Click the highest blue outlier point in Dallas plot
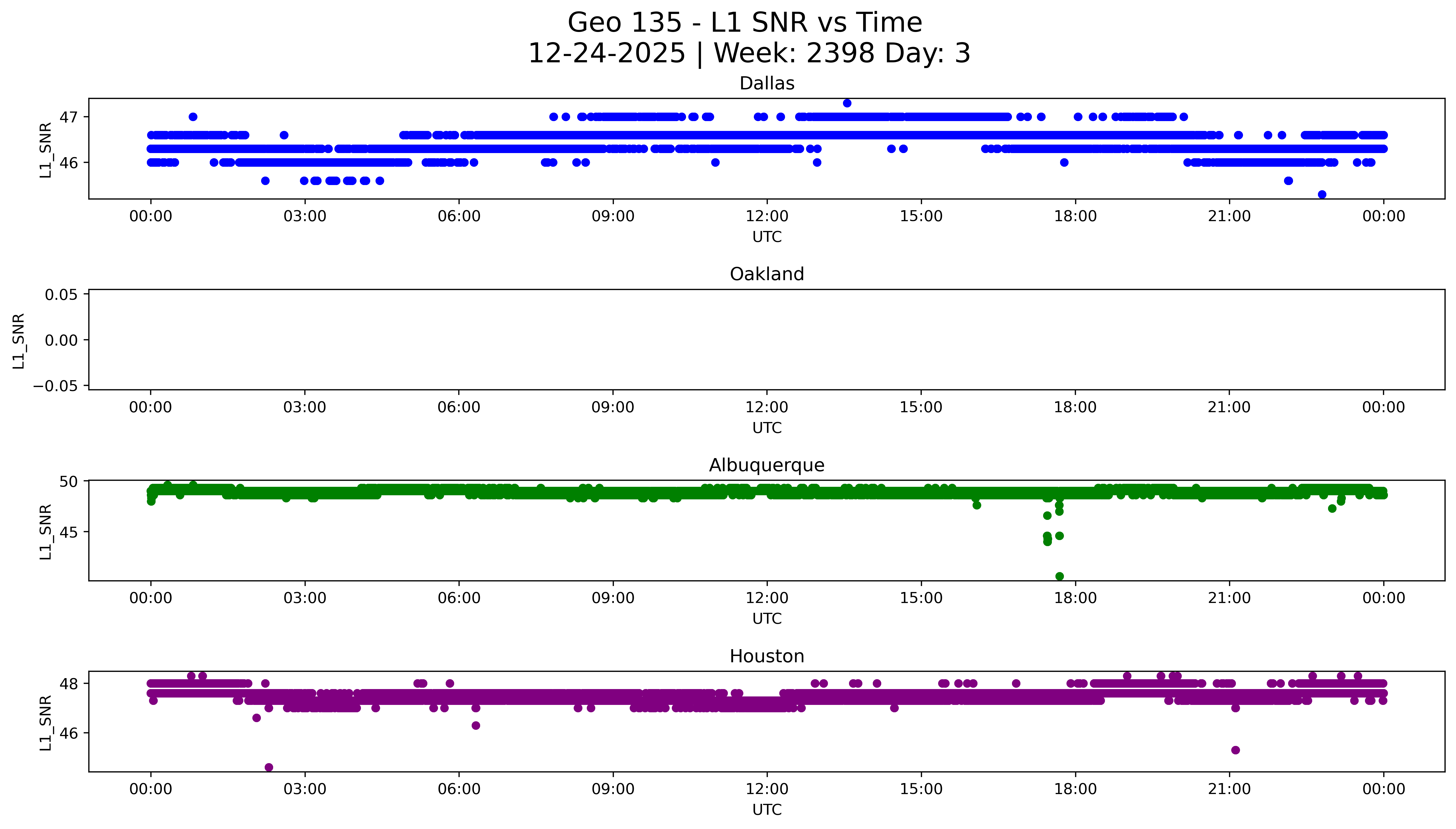 tap(847, 103)
